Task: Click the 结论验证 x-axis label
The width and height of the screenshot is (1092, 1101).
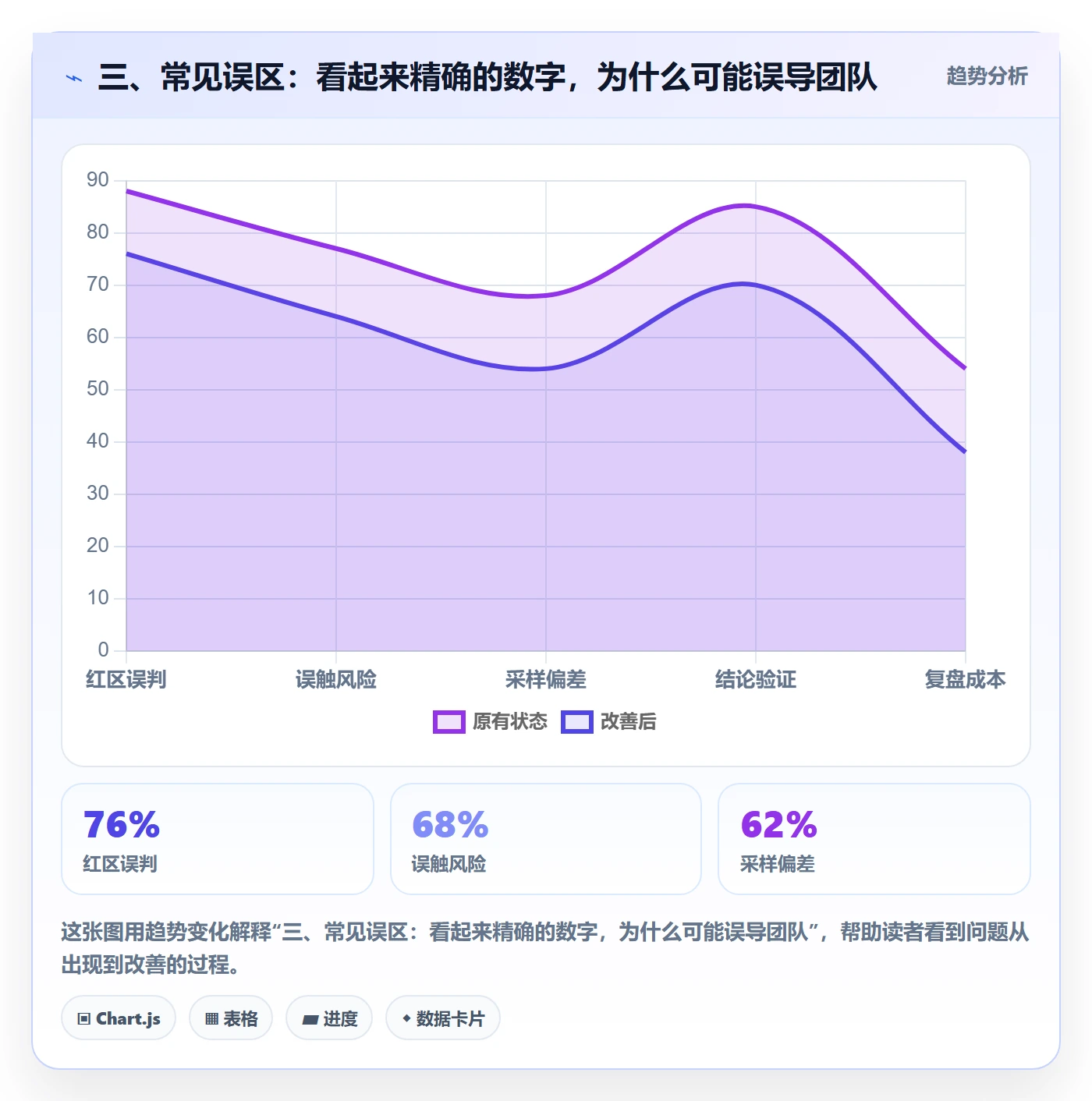Action: 756,680
